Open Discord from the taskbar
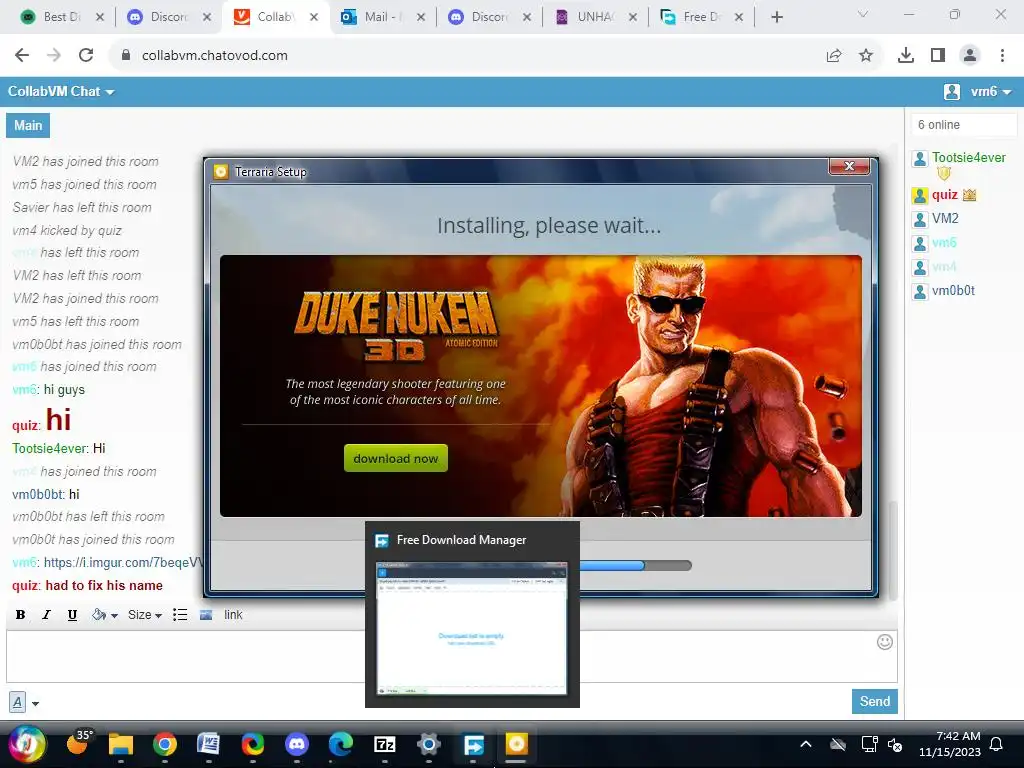 coord(296,744)
